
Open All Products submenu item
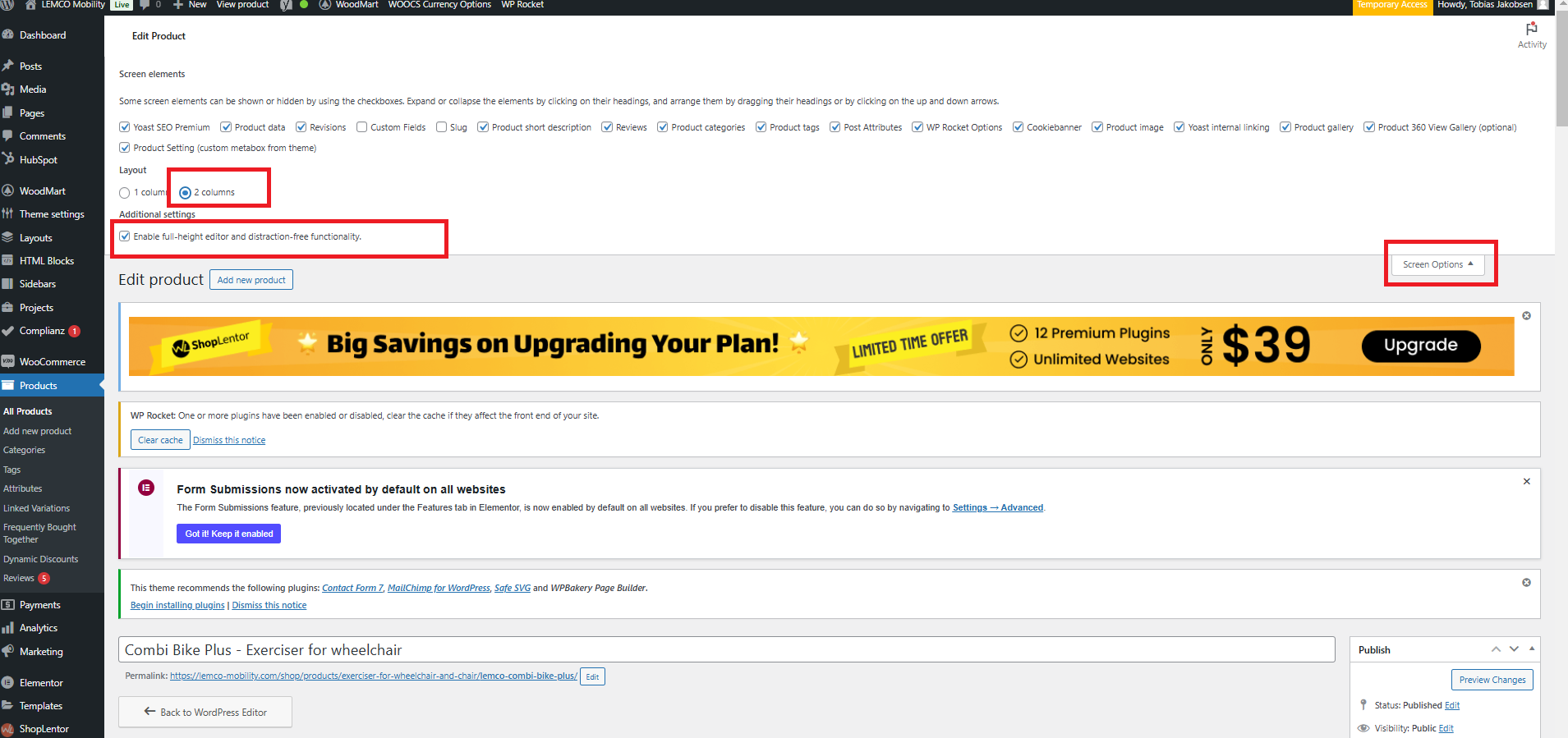point(28,411)
